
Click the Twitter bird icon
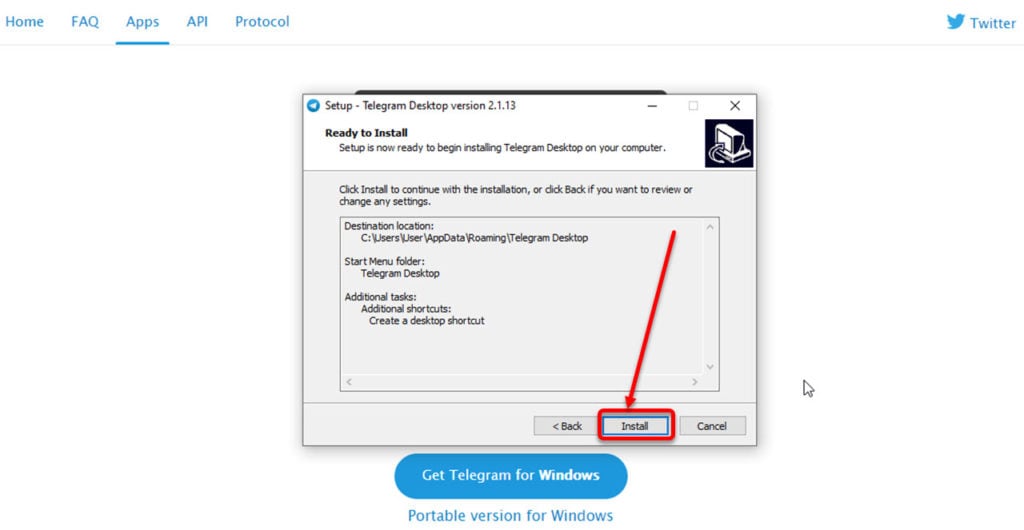pyautogui.click(x=955, y=22)
